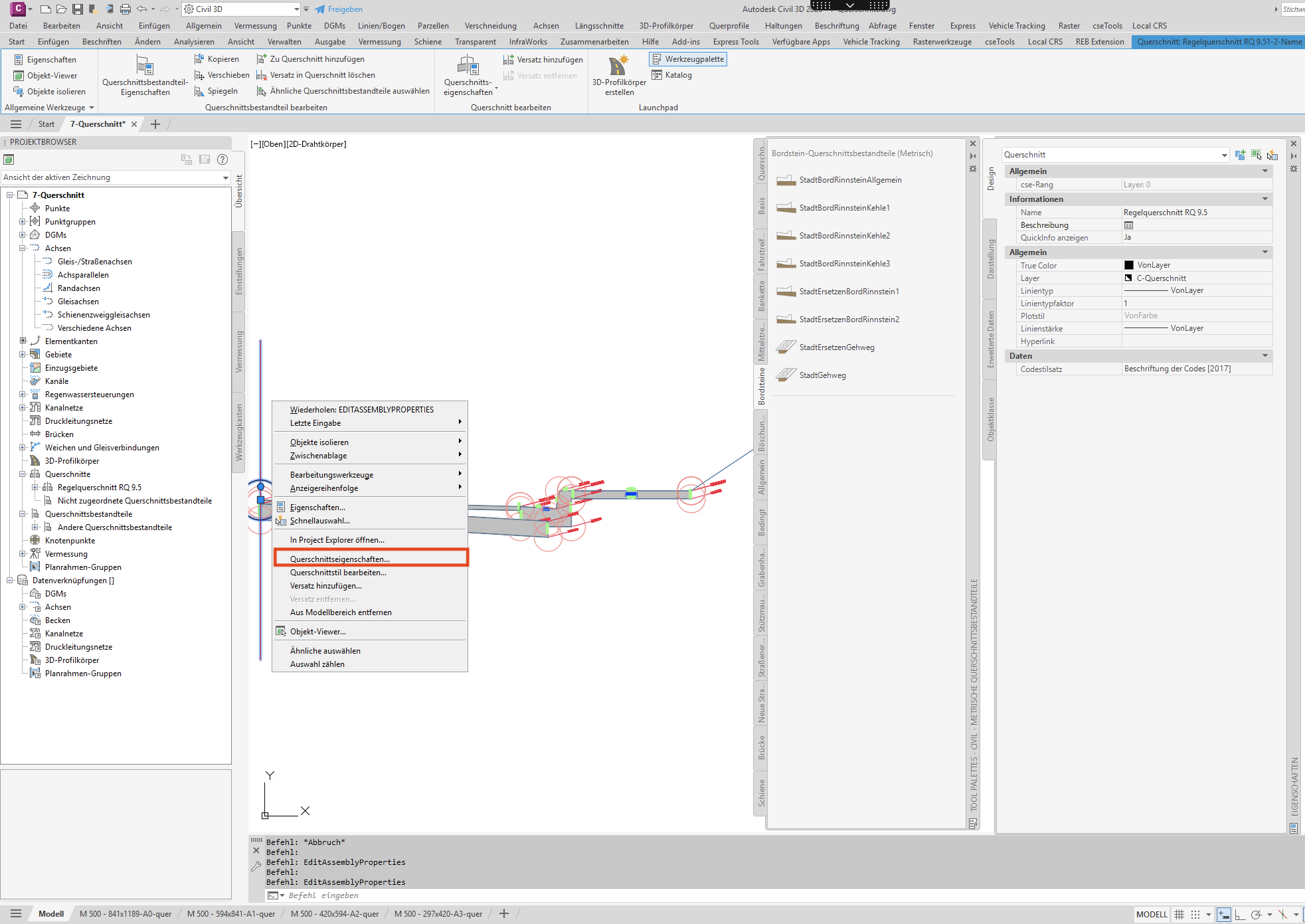
Task: Open the Querprofile menu
Action: pyautogui.click(x=729, y=26)
